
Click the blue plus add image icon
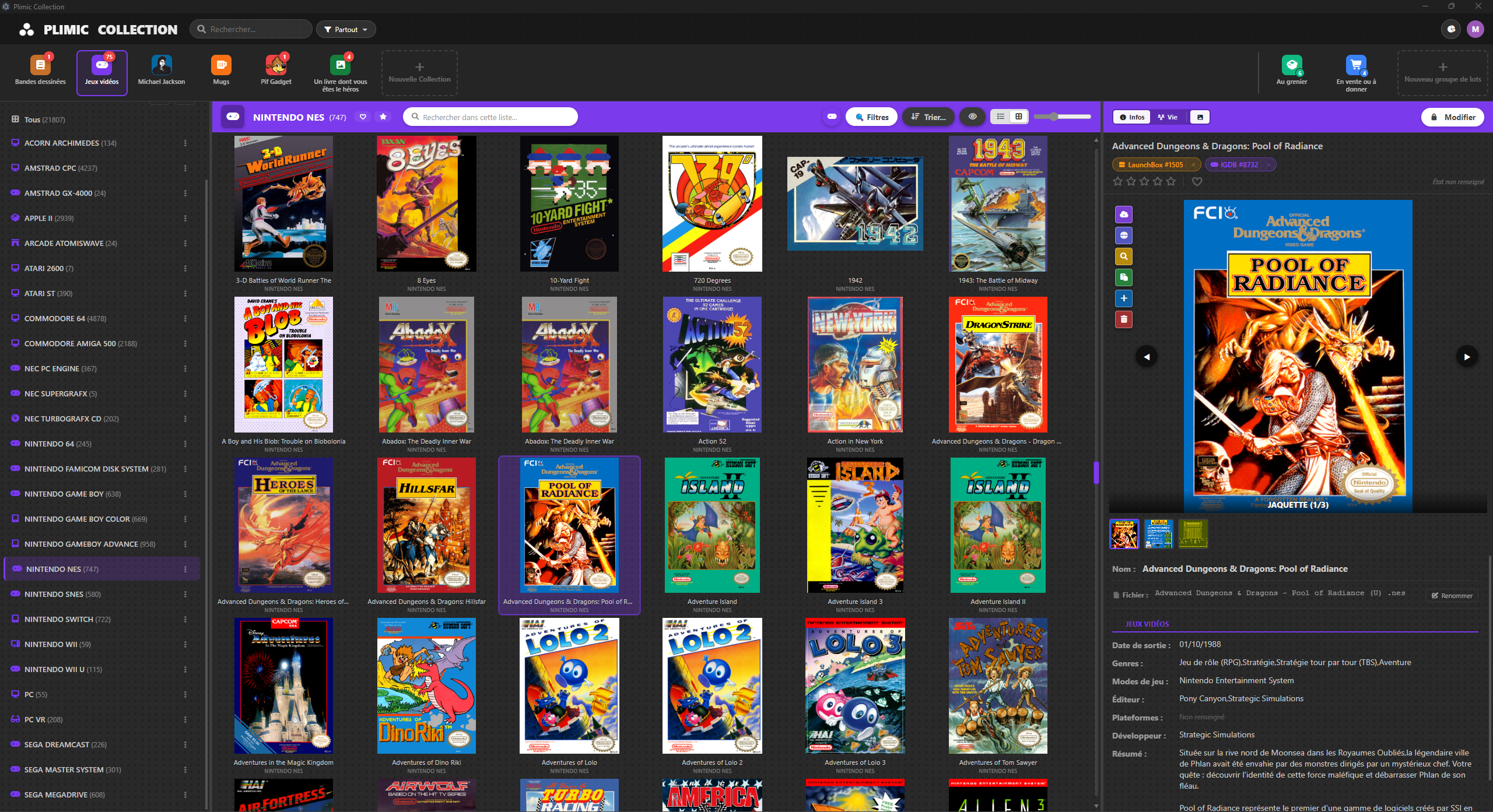click(x=1123, y=298)
